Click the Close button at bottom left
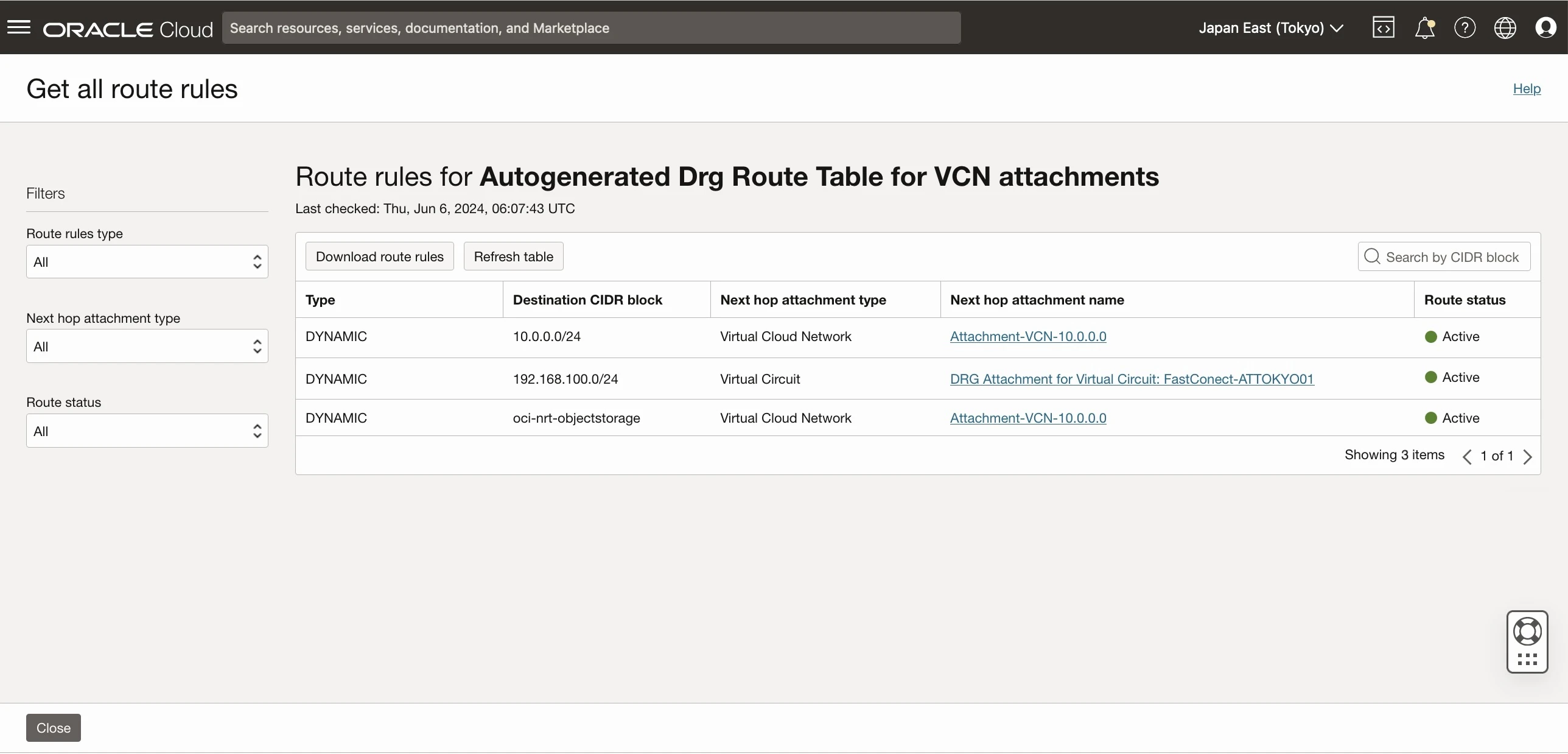This screenshot has height=754, width=1568. pos(54,728)
